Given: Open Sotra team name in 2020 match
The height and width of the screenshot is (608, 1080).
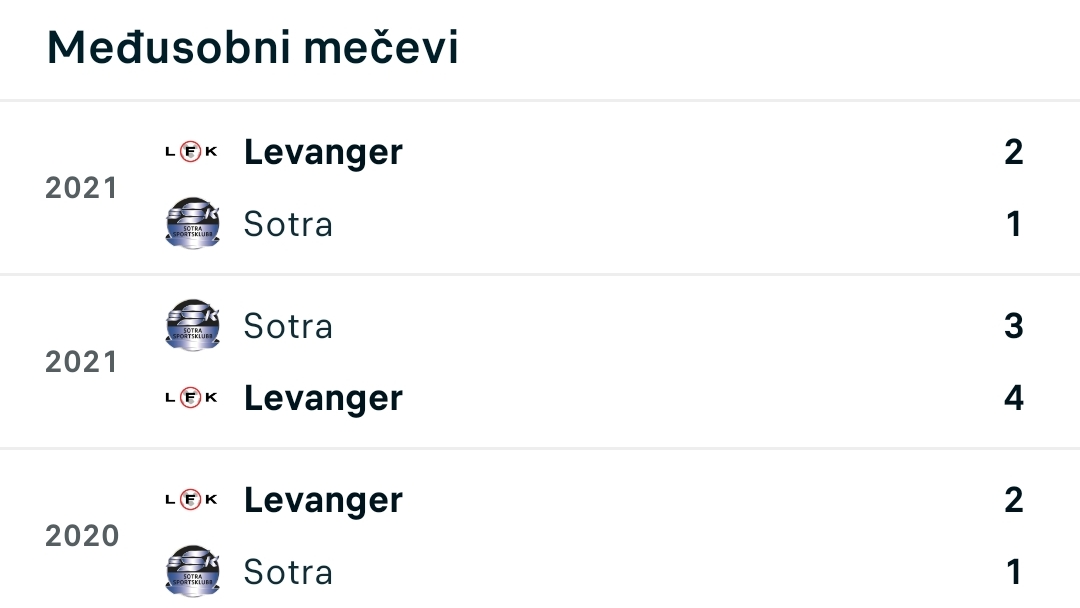Looking at the screenshot, I should [x=288, y=573].
